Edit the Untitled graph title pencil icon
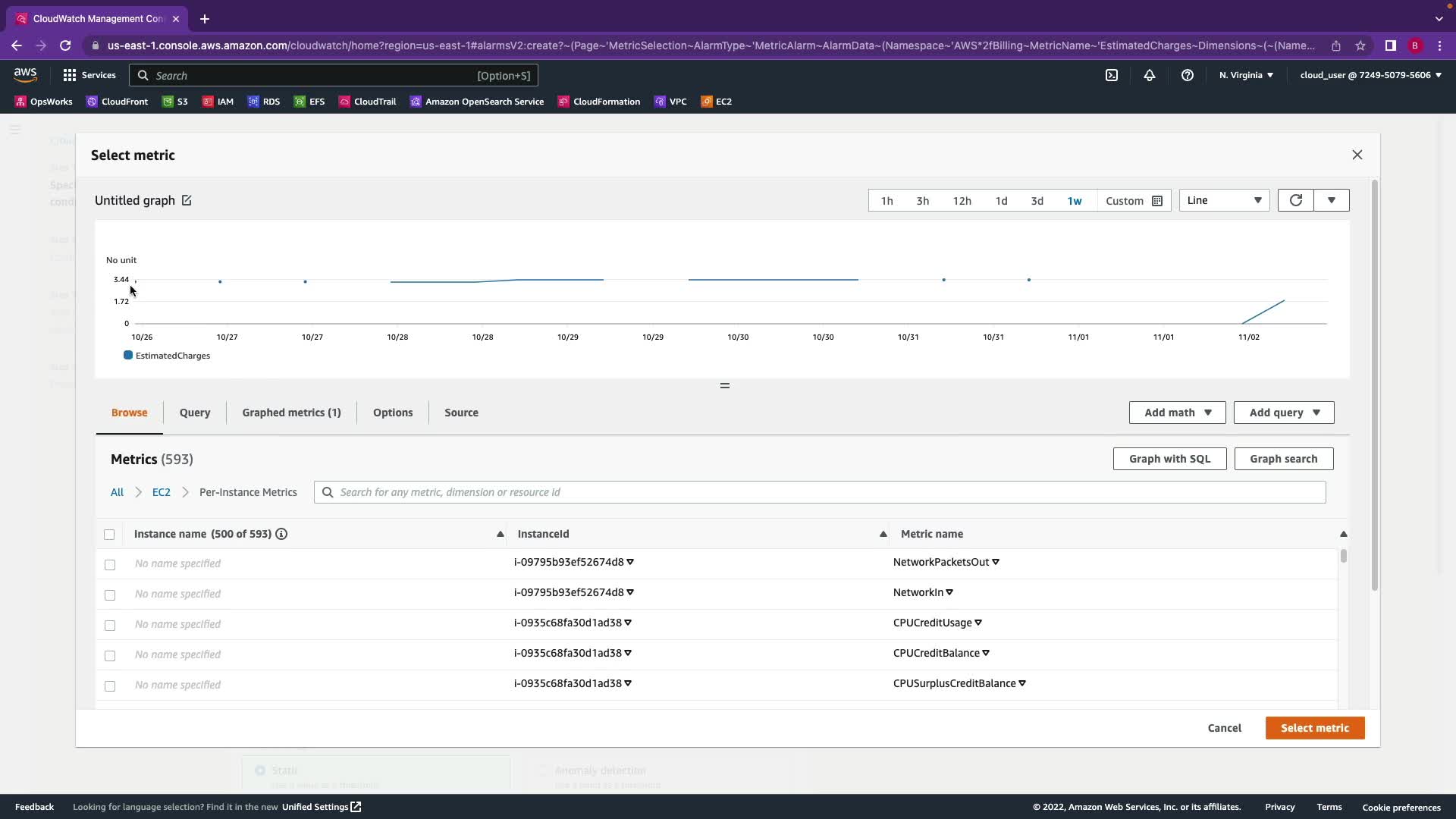This screenshot has width=1456, height=819. tap(187, 200)
